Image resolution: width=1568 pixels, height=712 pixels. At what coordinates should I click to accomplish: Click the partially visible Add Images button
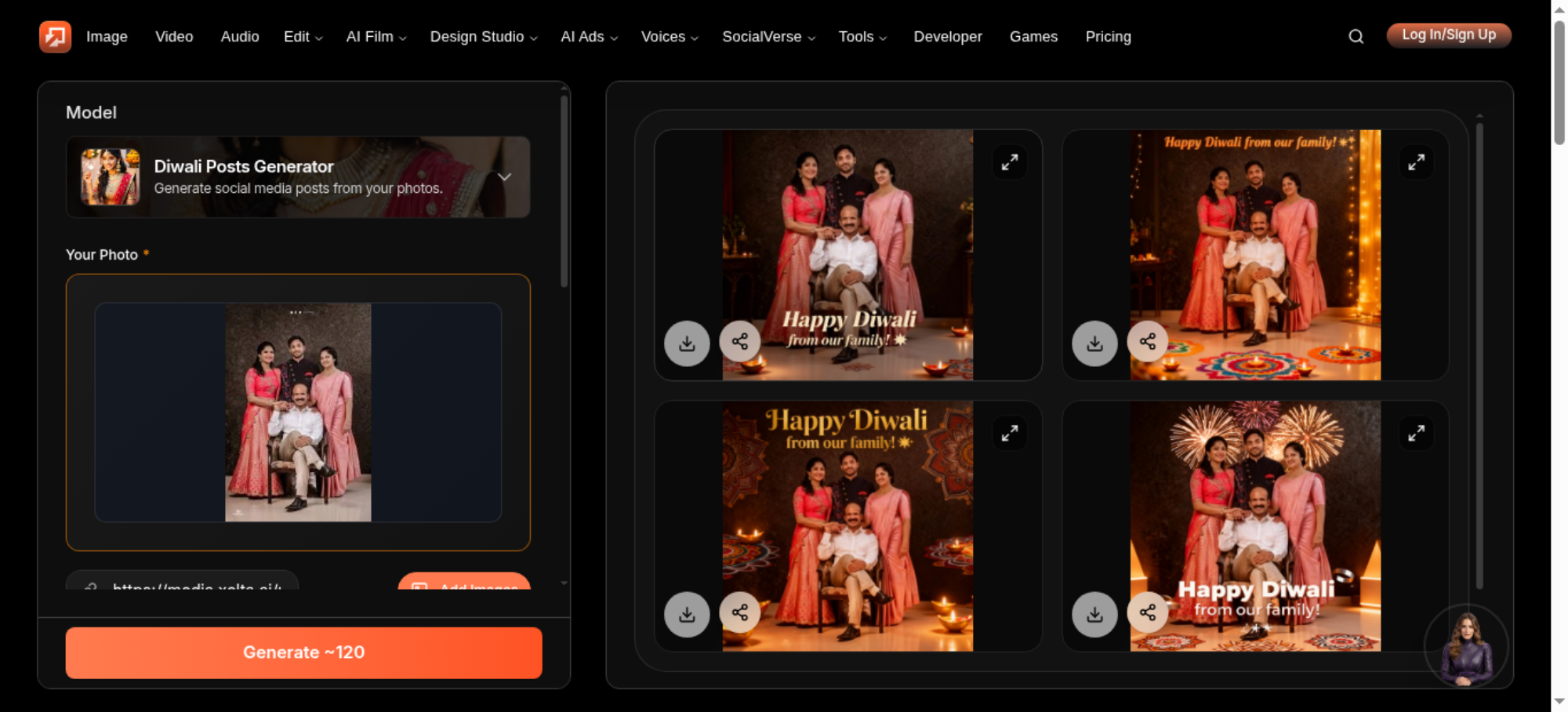[x=464, y=582]
